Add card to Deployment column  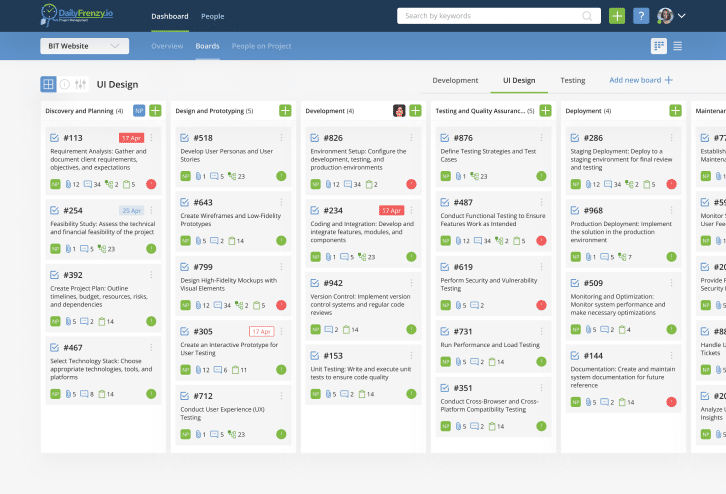pos(676,111)
